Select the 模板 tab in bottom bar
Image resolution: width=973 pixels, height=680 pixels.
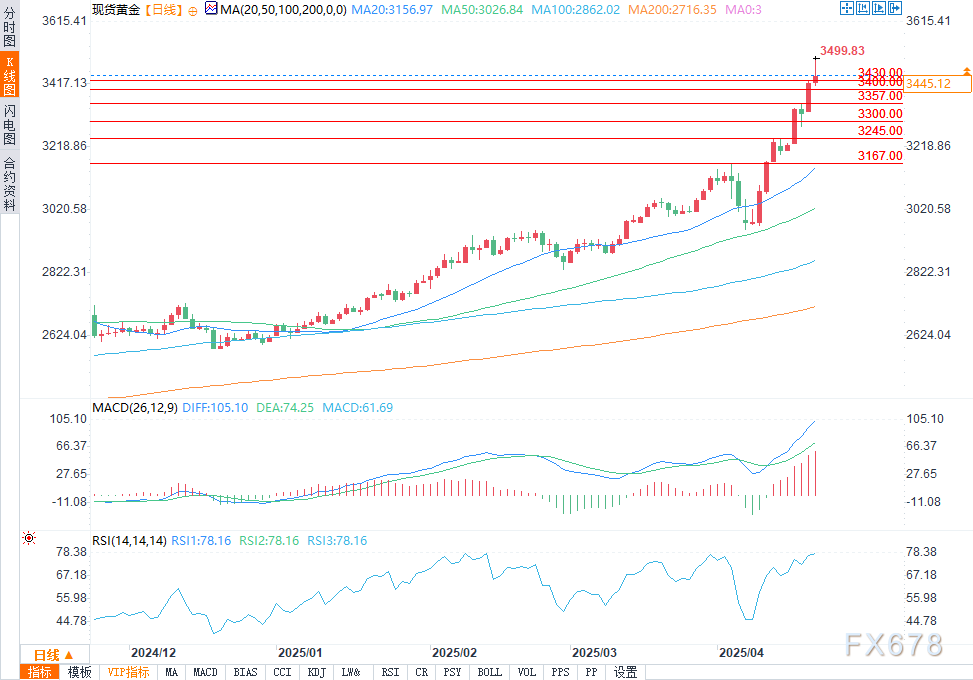[79, 672]
